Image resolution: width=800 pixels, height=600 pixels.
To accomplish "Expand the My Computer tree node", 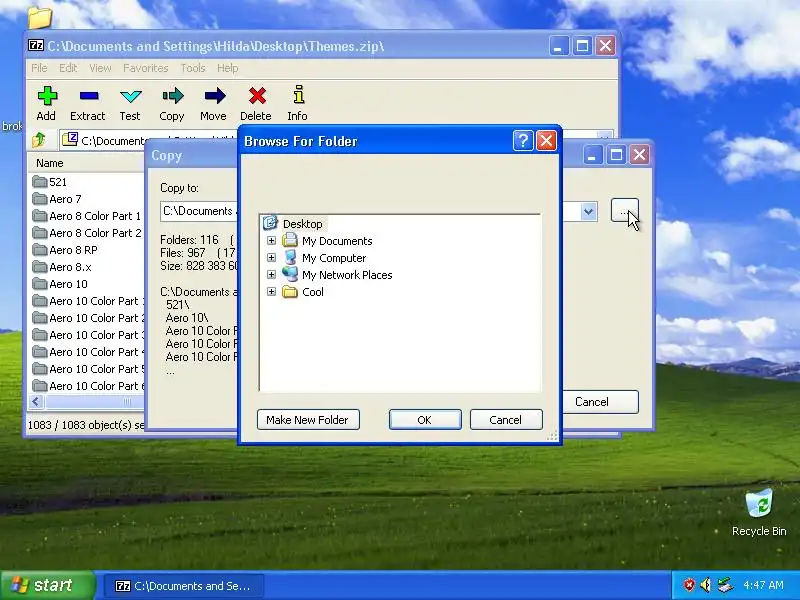I will click(x=271, y=258).
